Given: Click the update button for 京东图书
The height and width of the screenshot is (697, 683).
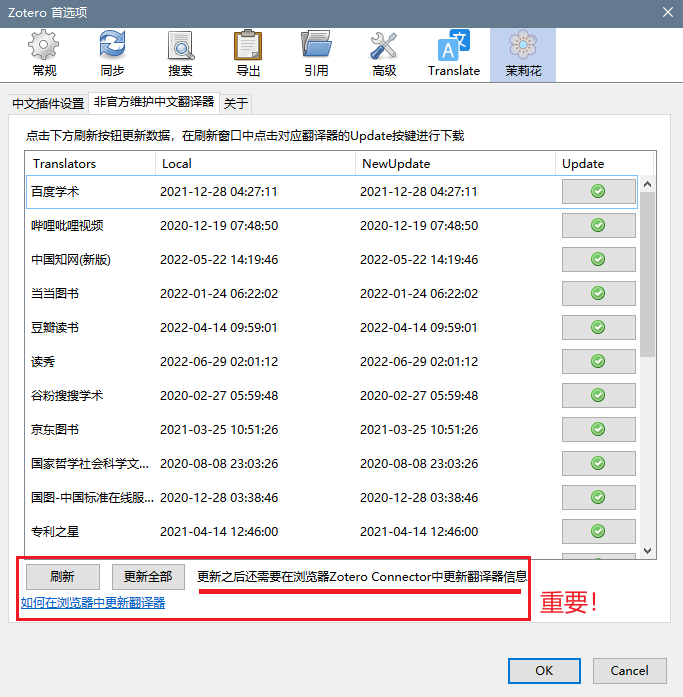Looking at the screenshot, I should tap(598, 429).
